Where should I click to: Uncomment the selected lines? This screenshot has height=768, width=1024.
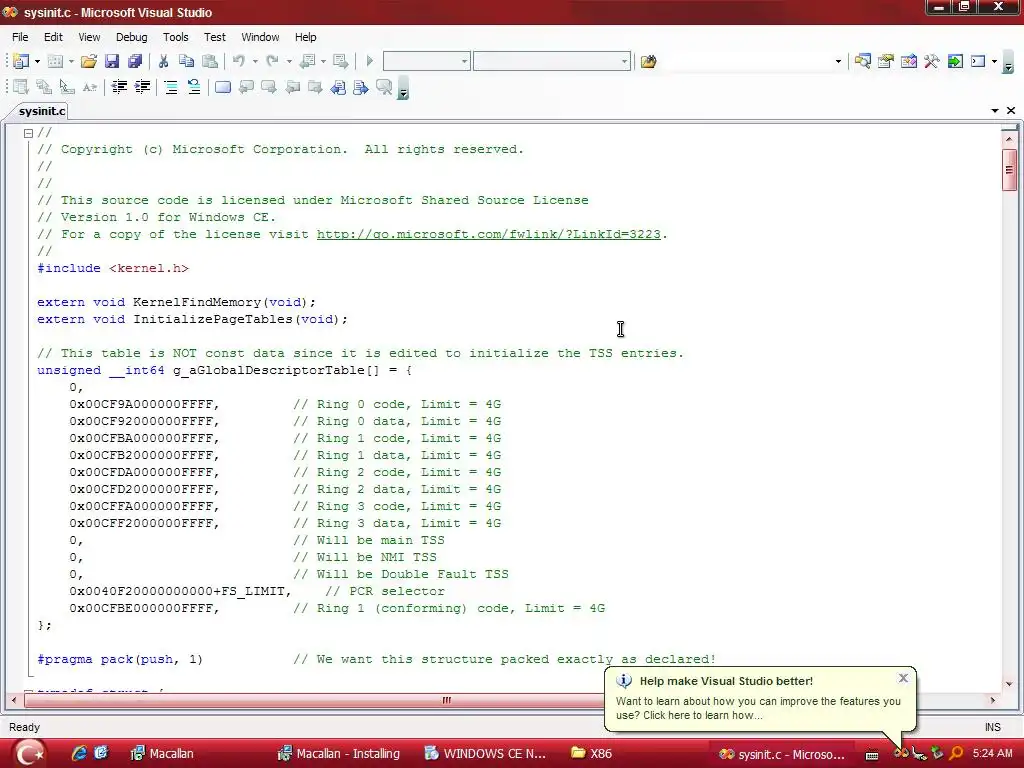[194, 87]
